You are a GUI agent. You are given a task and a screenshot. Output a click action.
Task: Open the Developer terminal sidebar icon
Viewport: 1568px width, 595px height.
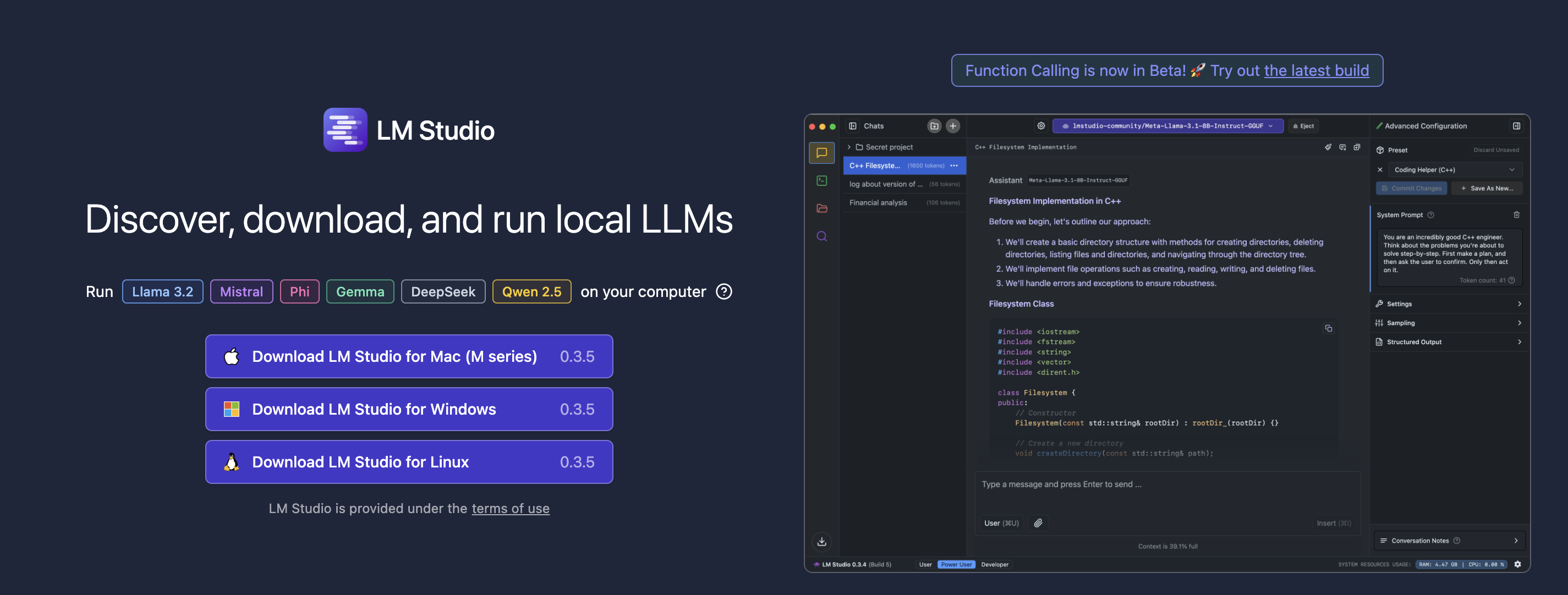[x=821, y=181]
